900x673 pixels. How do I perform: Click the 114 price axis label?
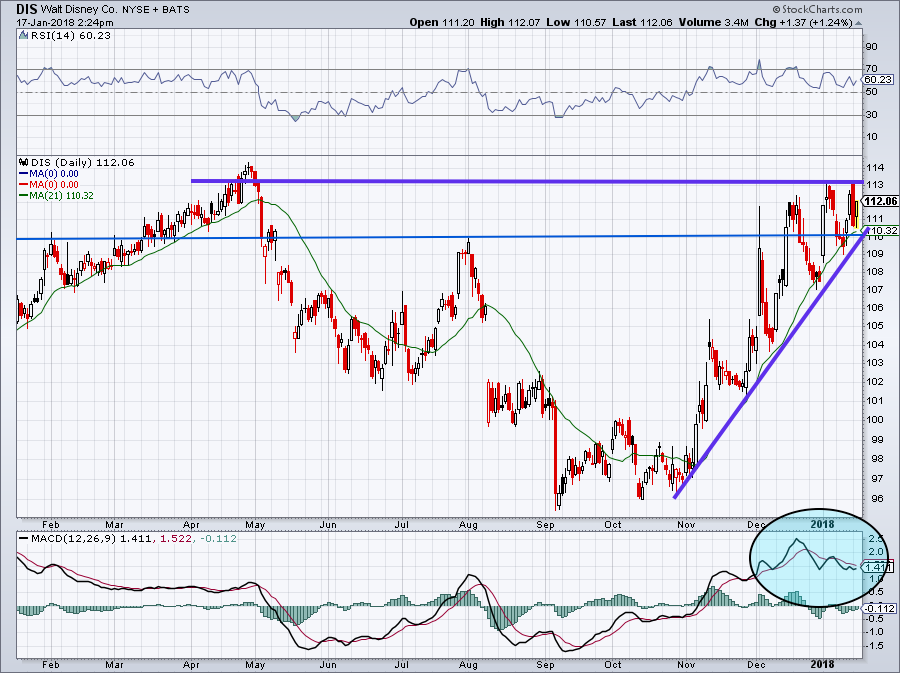point(875,168)
